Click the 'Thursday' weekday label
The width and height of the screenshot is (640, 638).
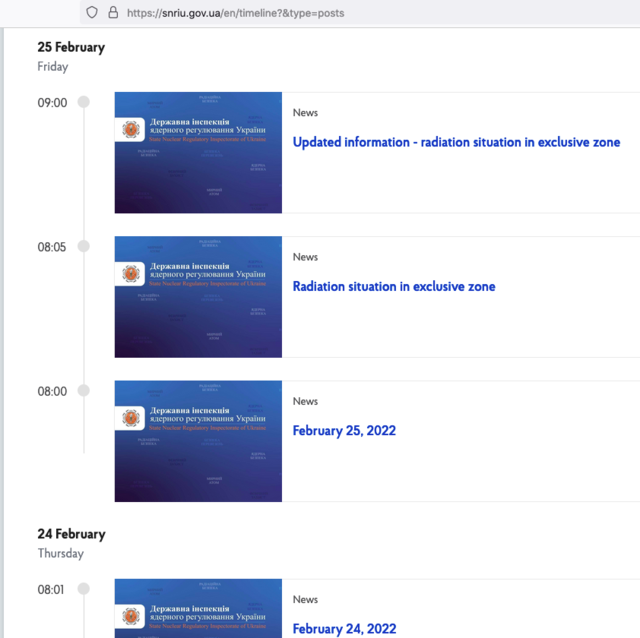point(60,554)
